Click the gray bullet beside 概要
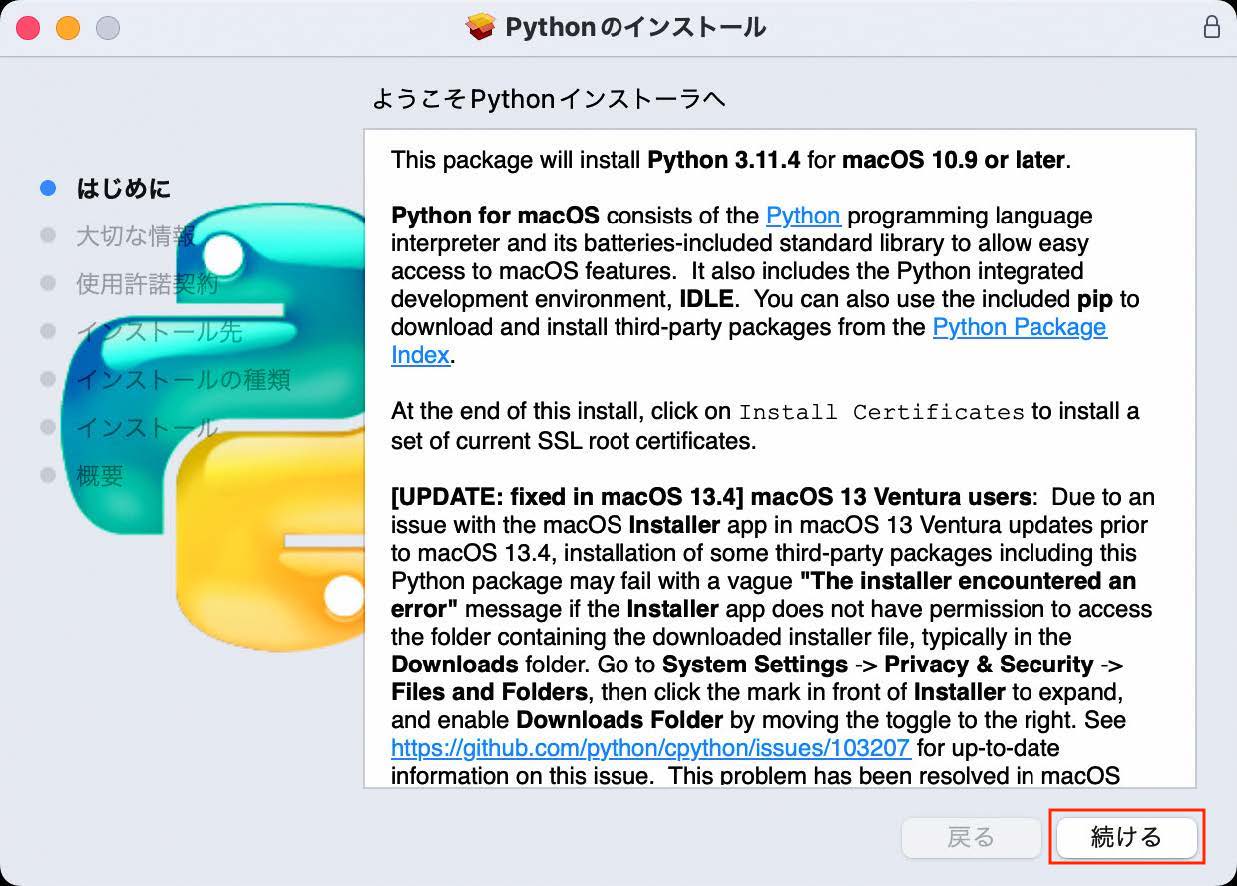The width and height of the screenshot is (1237, 886). click(47, 475)
